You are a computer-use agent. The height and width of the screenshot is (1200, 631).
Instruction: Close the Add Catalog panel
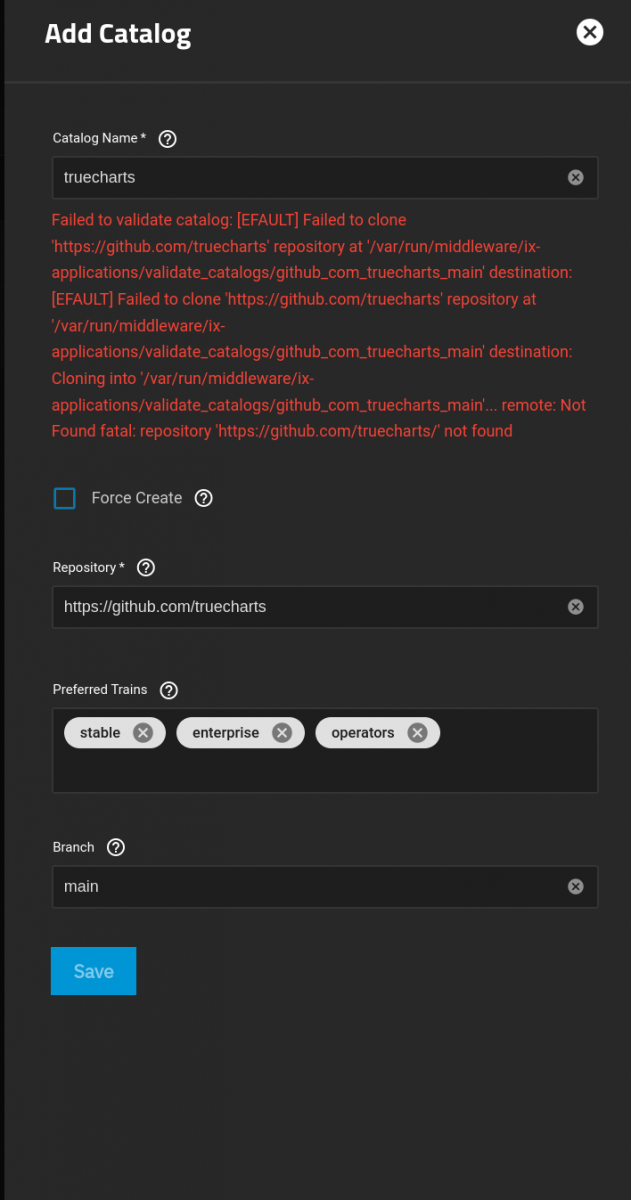point(590,32)
